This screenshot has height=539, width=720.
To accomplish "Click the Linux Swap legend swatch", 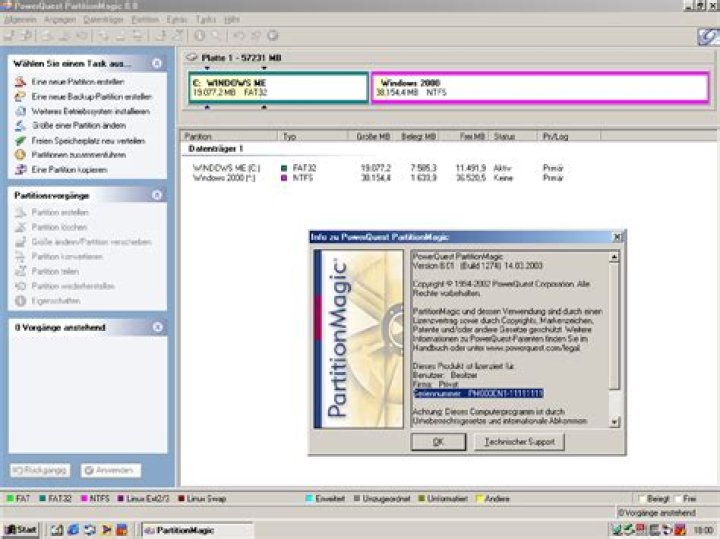I will 181,499.
